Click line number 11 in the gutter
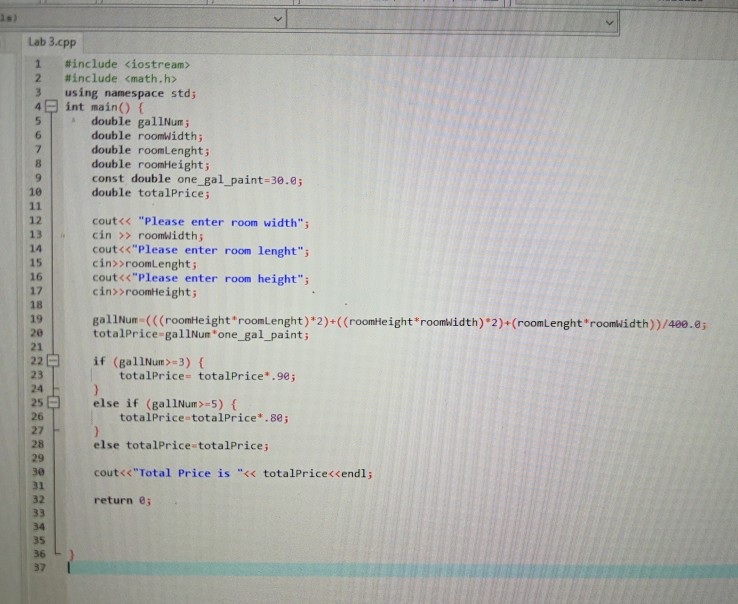Image resolution: width=738 pixels, height=604 pixels. [x=36, y=206]
